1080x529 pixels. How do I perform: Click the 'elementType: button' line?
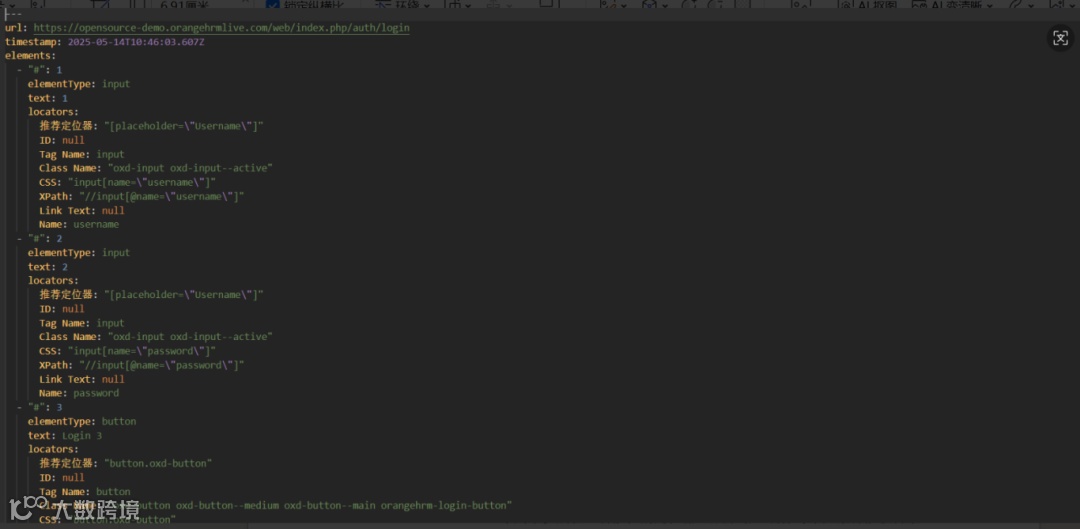[x=82, y=422]
